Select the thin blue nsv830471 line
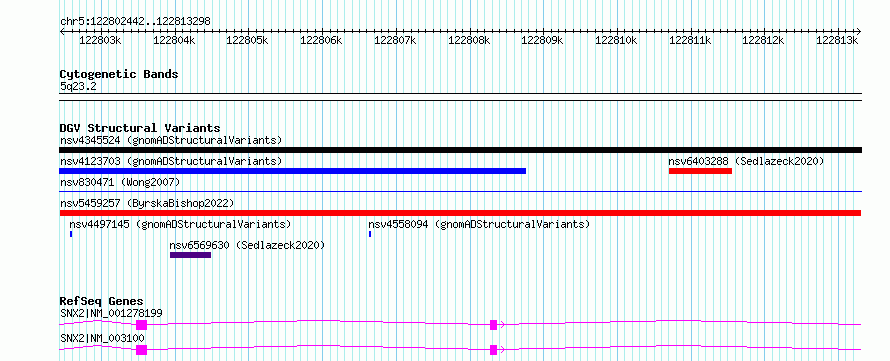Viewport: 890px width, 361px height. [x=460, y=192]
